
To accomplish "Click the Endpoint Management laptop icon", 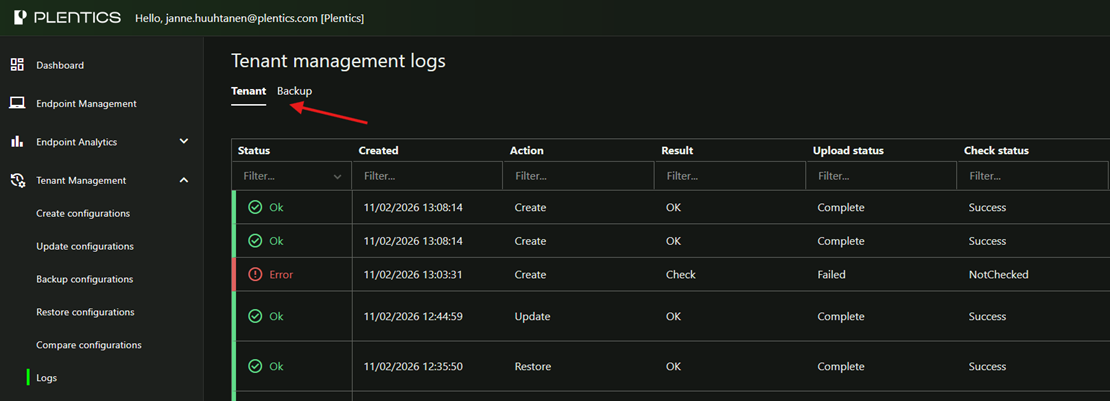I will 17,103.
